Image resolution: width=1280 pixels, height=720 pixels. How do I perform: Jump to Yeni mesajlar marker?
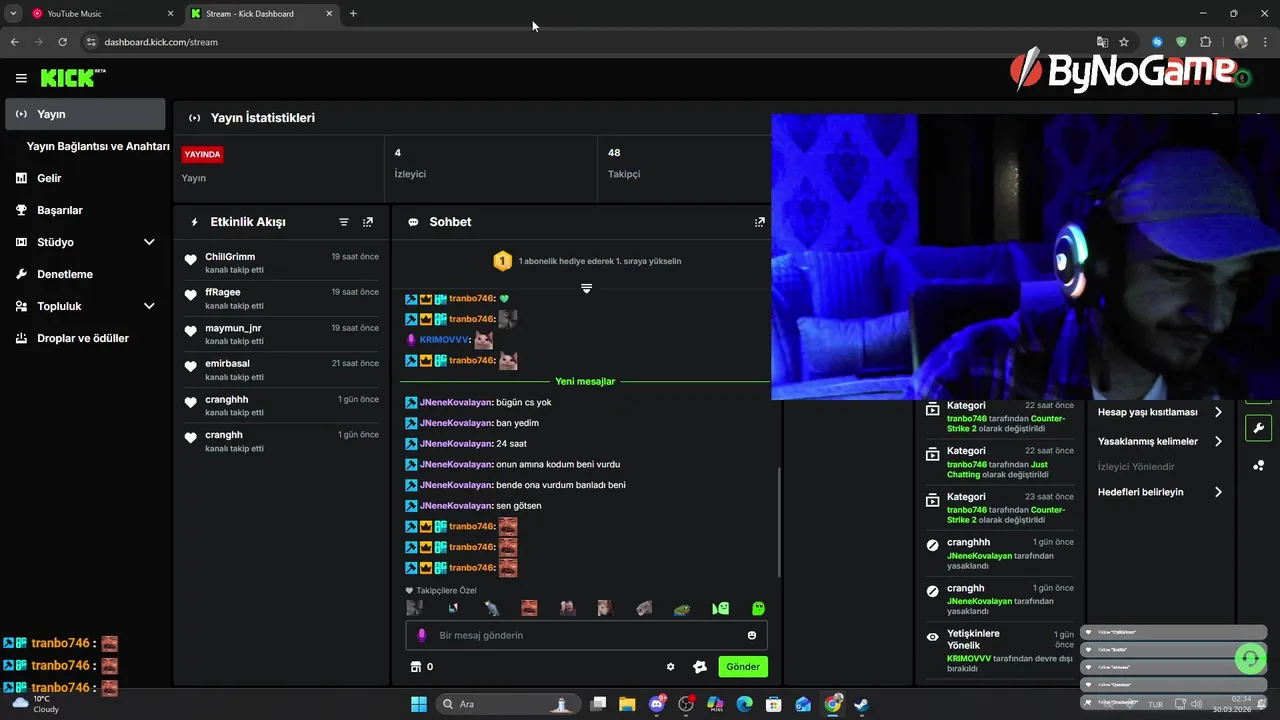click(x=585, y=381)
